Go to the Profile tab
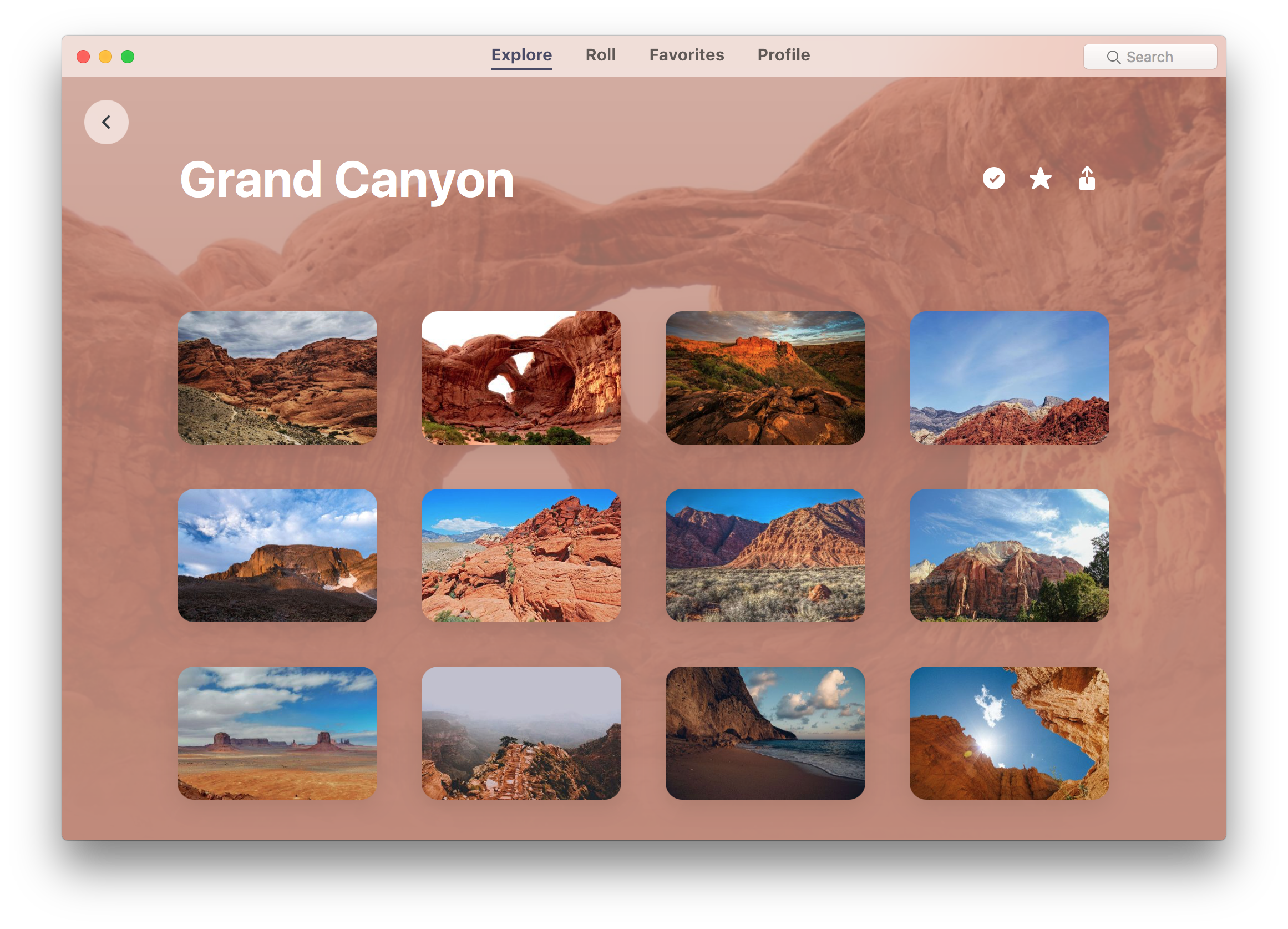Viewport: 1288px width, 929px height. tap(783, 55)
